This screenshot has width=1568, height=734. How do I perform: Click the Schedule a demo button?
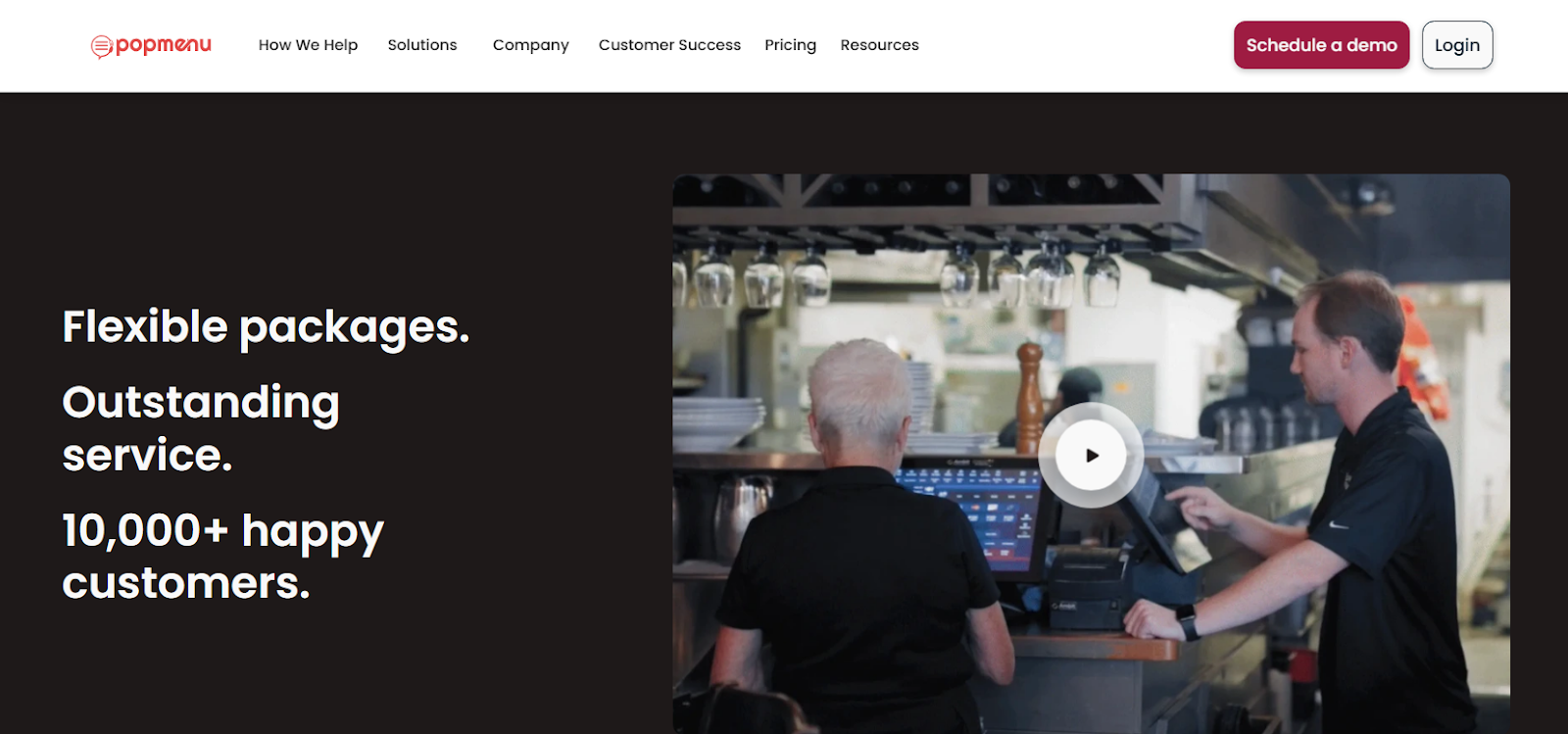click(1321, 45)
